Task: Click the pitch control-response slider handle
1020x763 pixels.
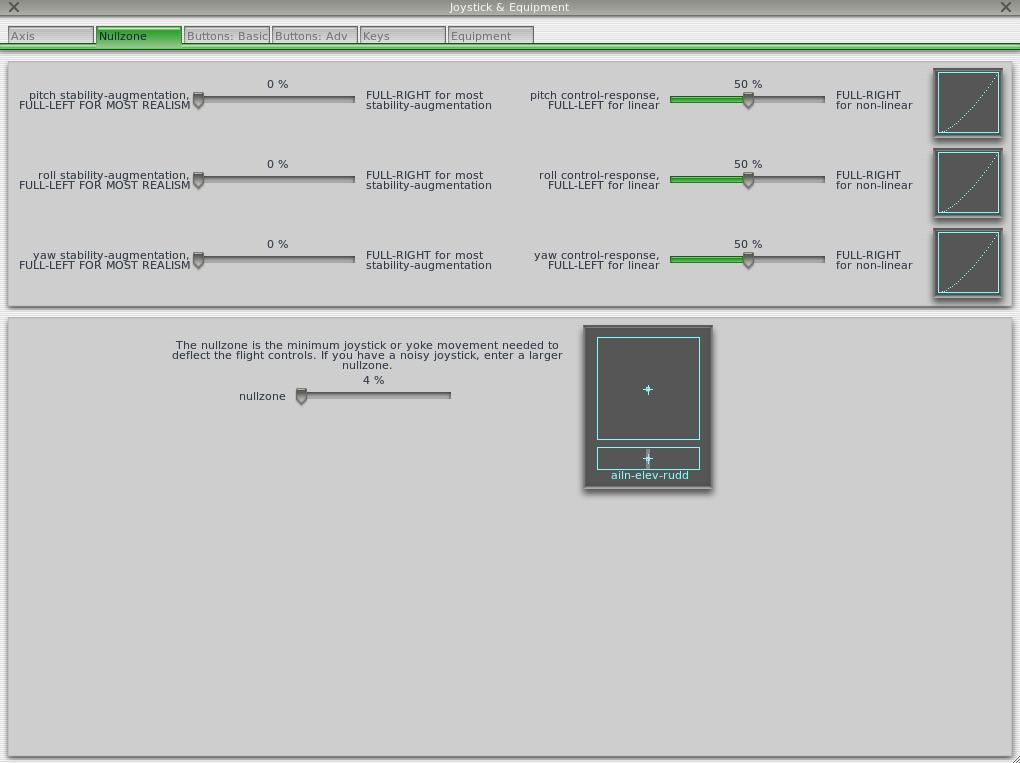Action: (x=748, y=100)
